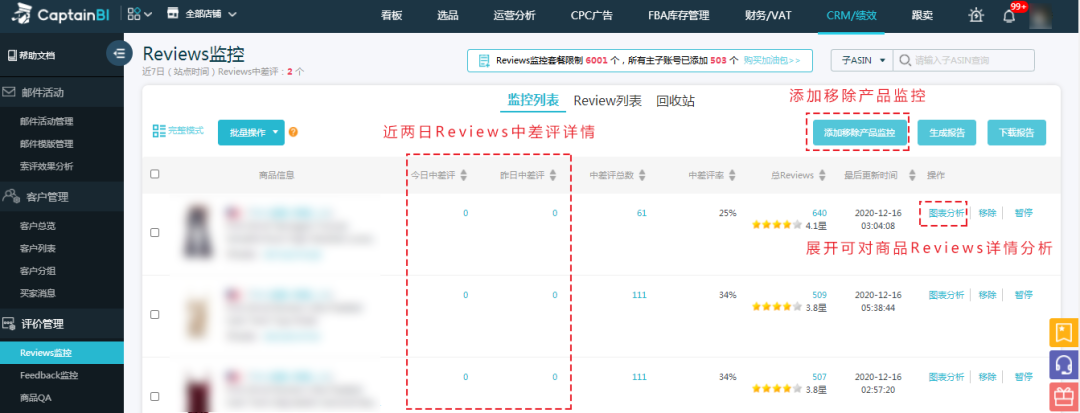Go to 买家消息

pyautogui.click(x=38, y=293)
